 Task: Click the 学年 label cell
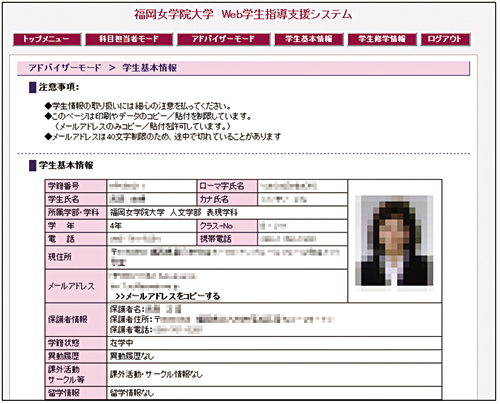click(76, 226)
